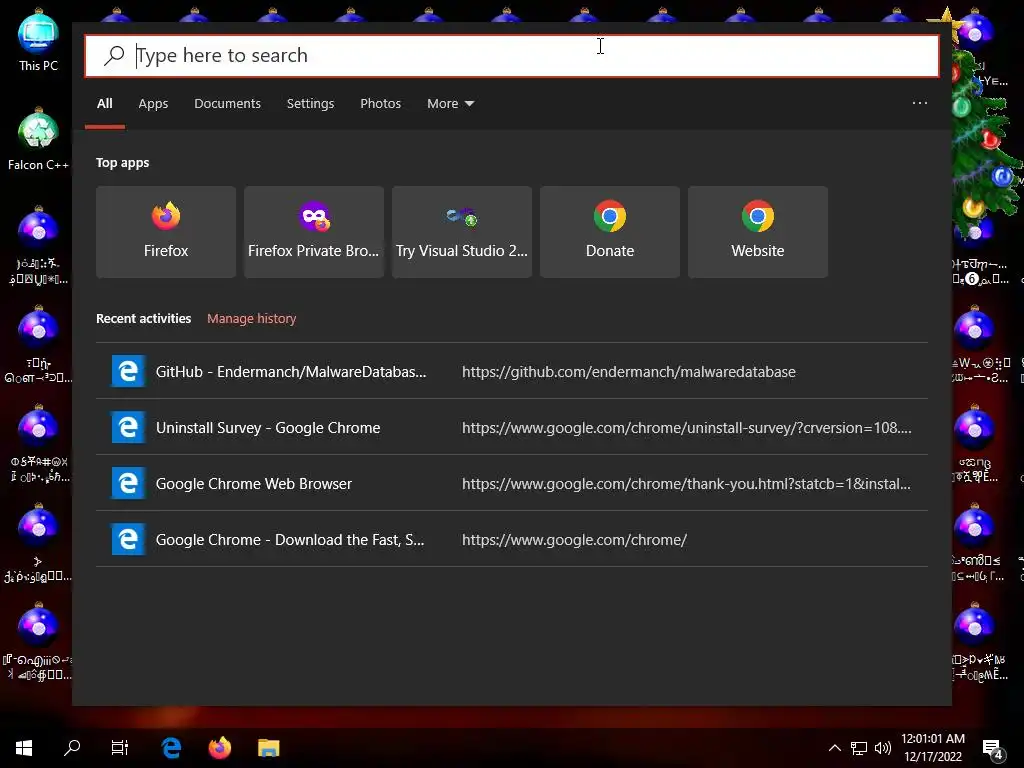Open File Explorer from the taskbar

pyautogui.click(x=268, y=748)
